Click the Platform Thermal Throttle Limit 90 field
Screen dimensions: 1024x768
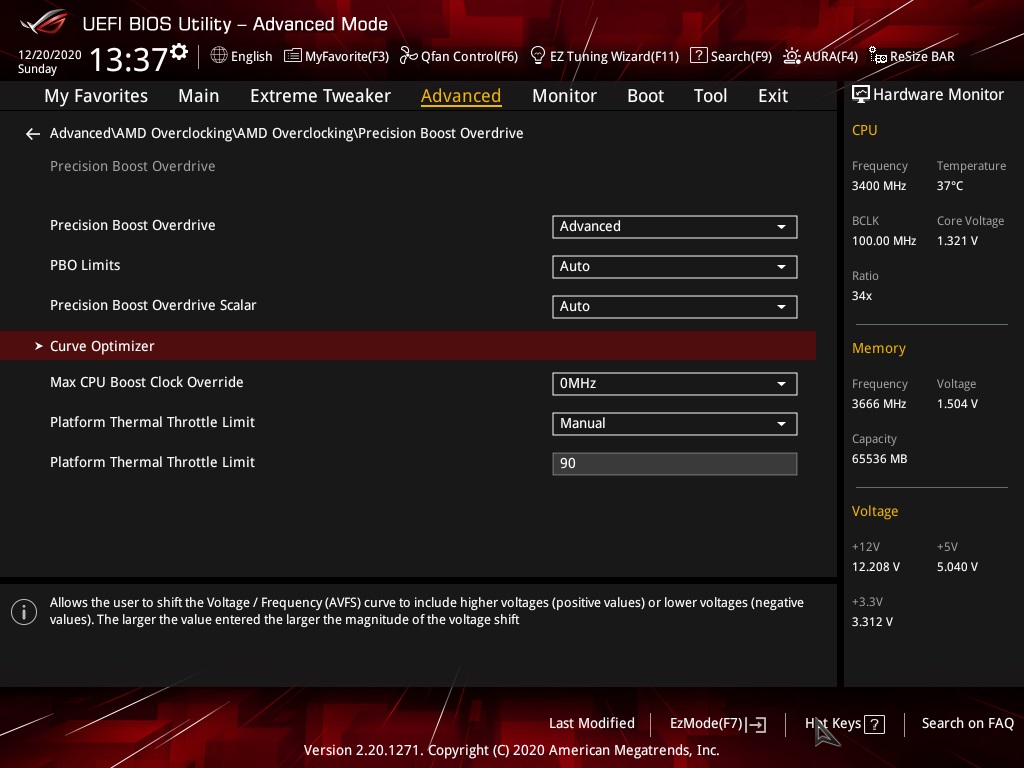tap(675, 464)
